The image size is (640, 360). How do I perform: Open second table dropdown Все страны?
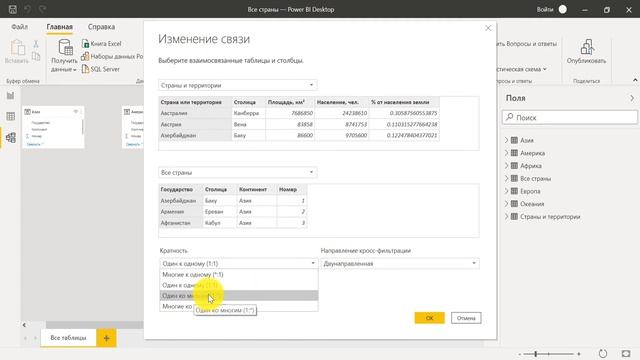click(238, 172)
